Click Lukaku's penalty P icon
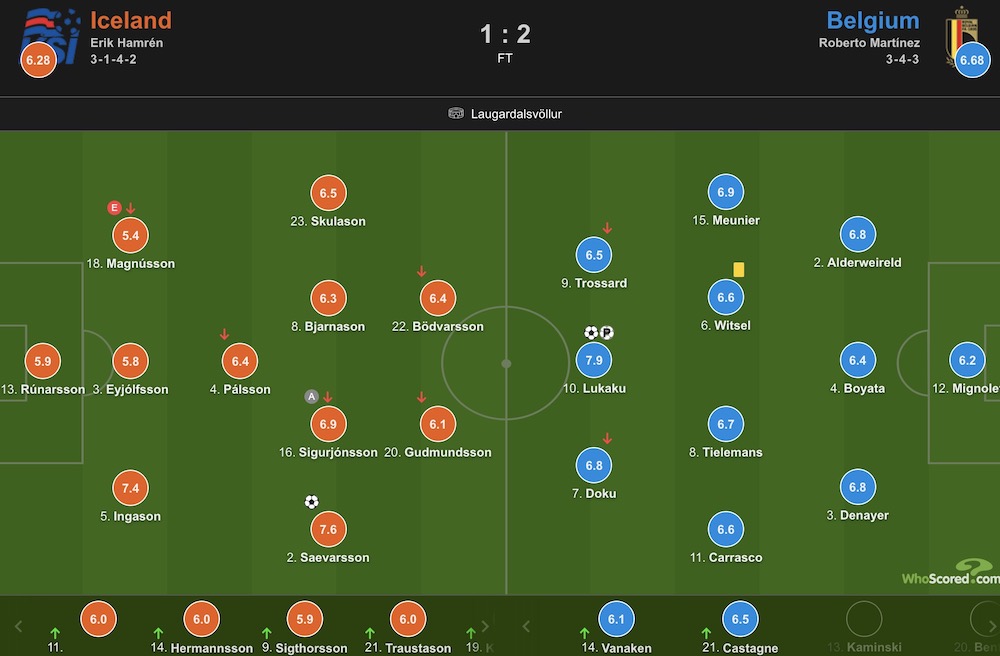 [x=607, y=332]
